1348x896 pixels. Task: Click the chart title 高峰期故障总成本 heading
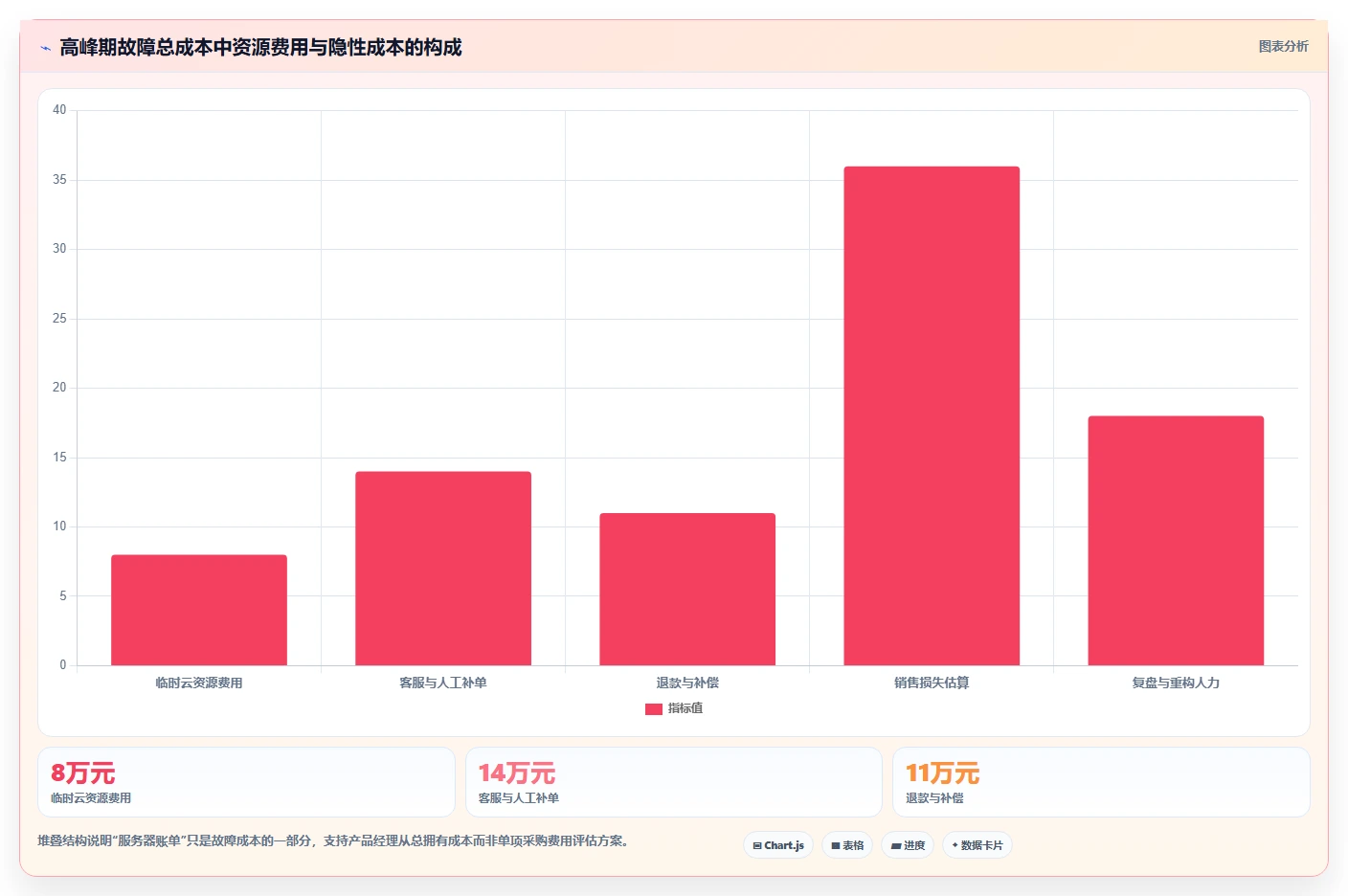260,47
